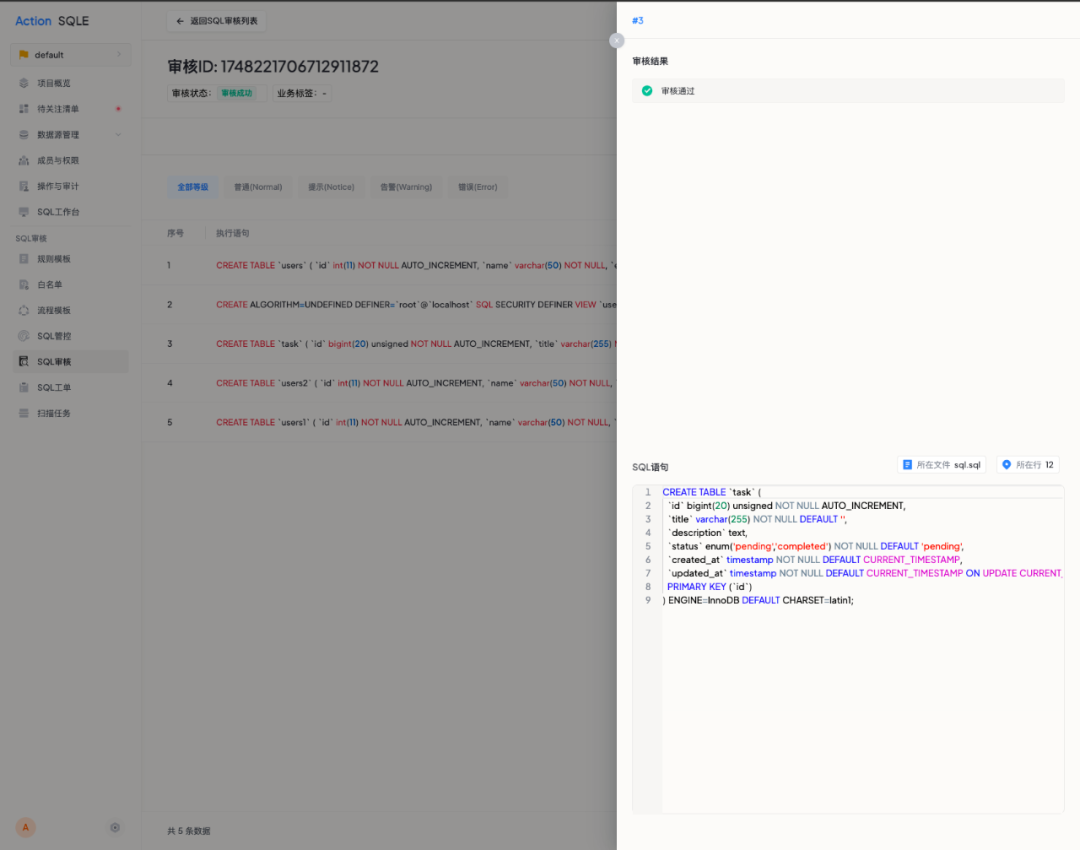Screen dimensions: 1080x850
Task: Click the 共 5 条数据 footer text
Action: coord(189,831)
